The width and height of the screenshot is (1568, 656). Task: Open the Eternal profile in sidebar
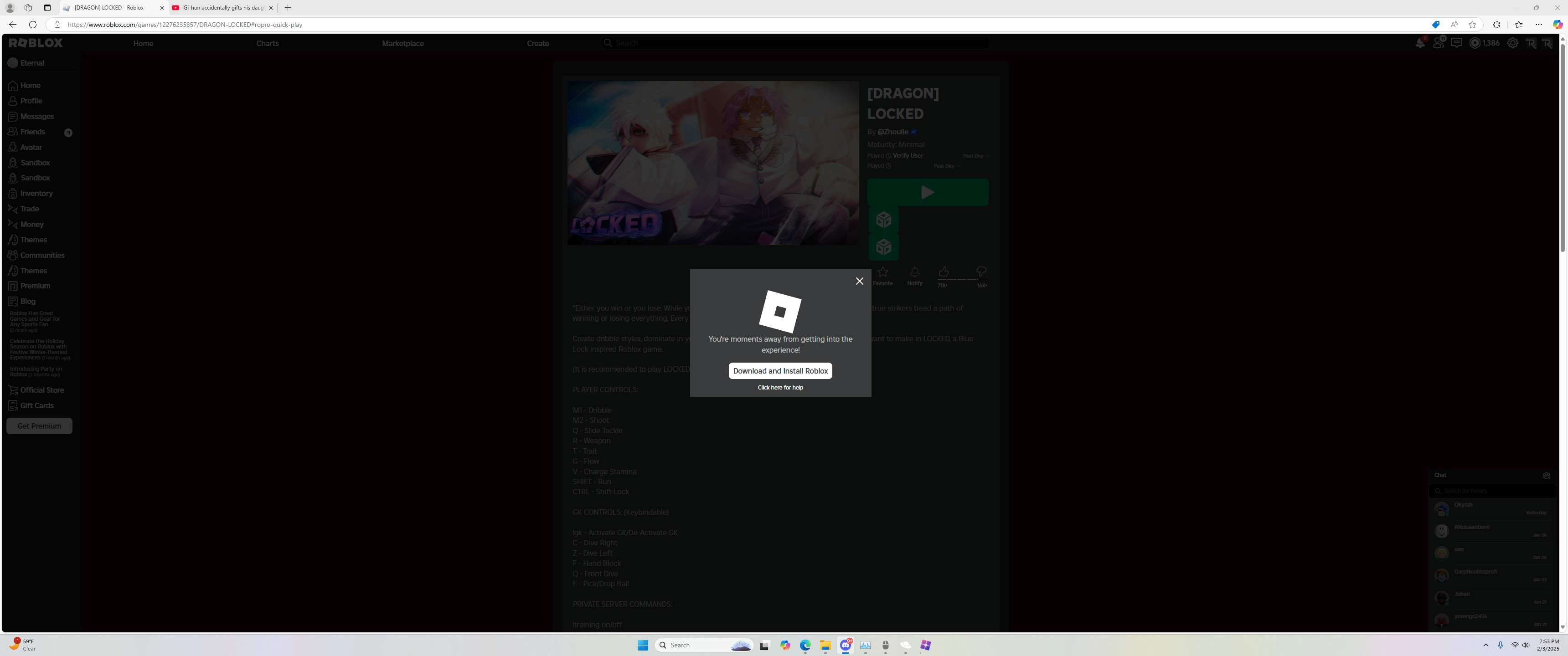[x=27, y=63]
